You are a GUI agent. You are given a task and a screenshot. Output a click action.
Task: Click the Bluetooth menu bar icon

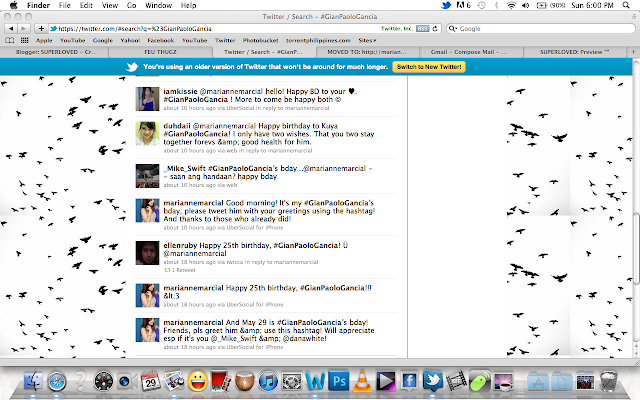click(496, 5)
